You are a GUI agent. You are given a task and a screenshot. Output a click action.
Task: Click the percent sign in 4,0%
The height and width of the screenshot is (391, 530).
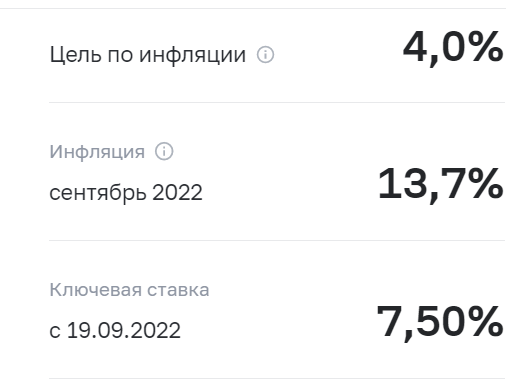[x=486, y=46]
